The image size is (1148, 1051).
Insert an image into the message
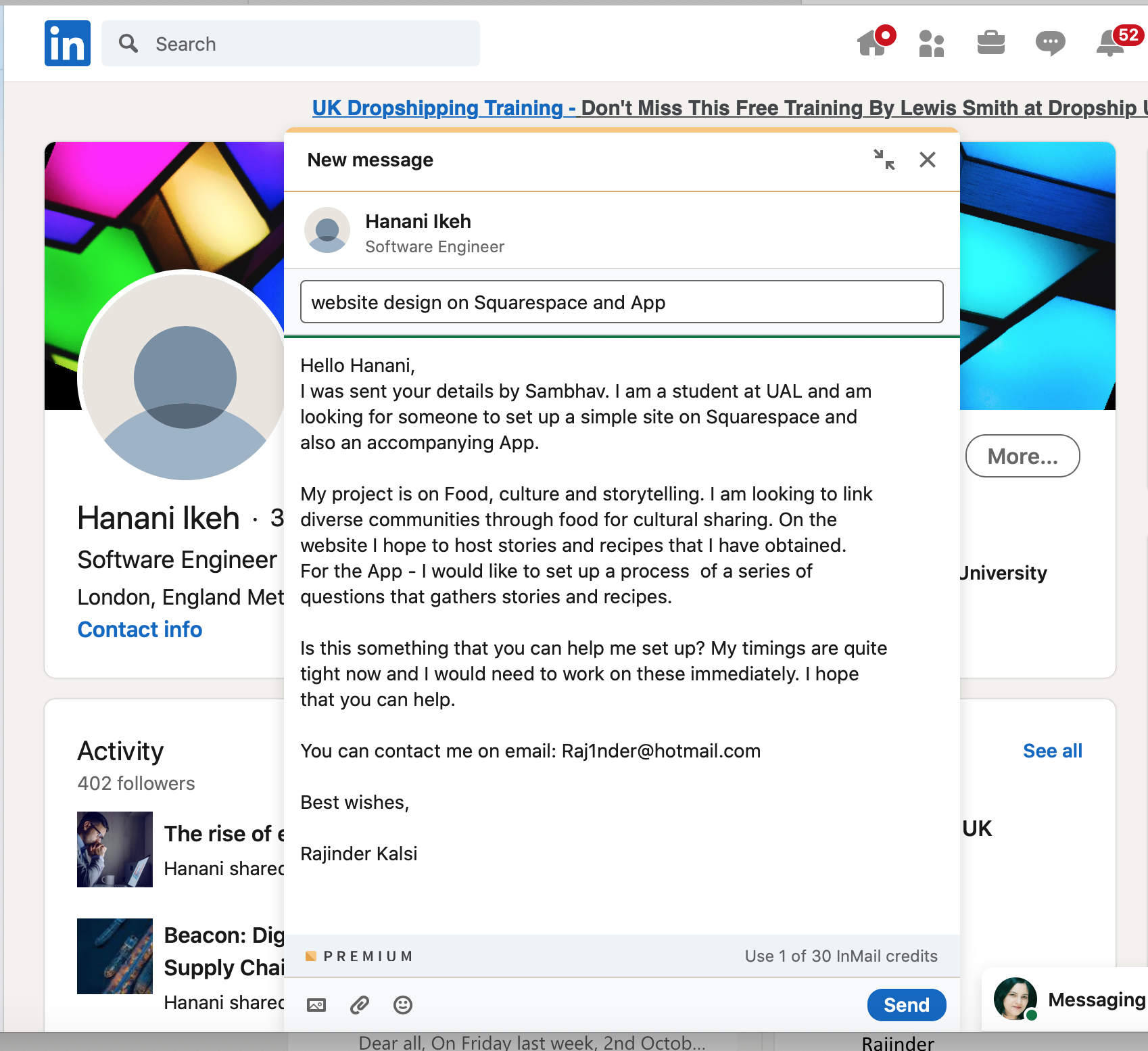point(316,1005)
